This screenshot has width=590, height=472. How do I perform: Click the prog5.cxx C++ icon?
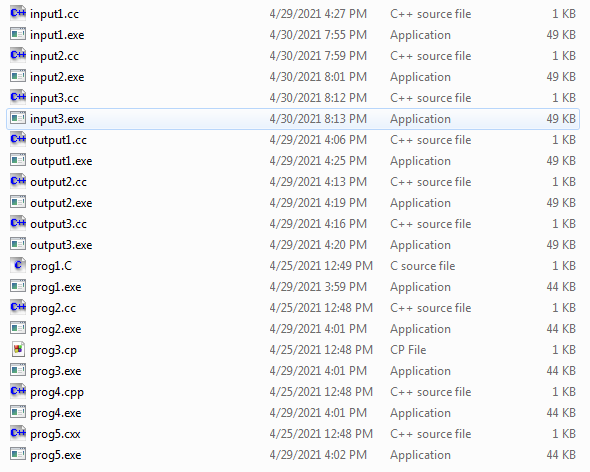coord(18,434)
